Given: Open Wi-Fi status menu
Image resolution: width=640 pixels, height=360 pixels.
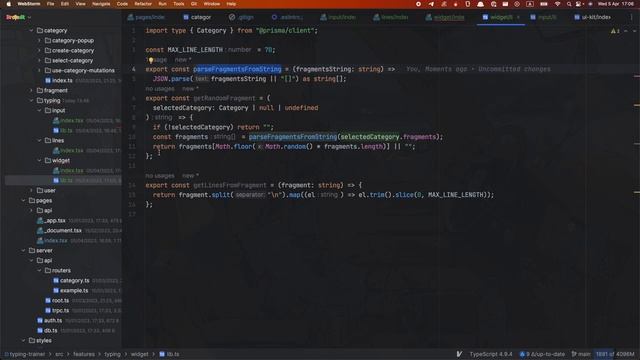Looking at the screenshot, I should 557,4.
